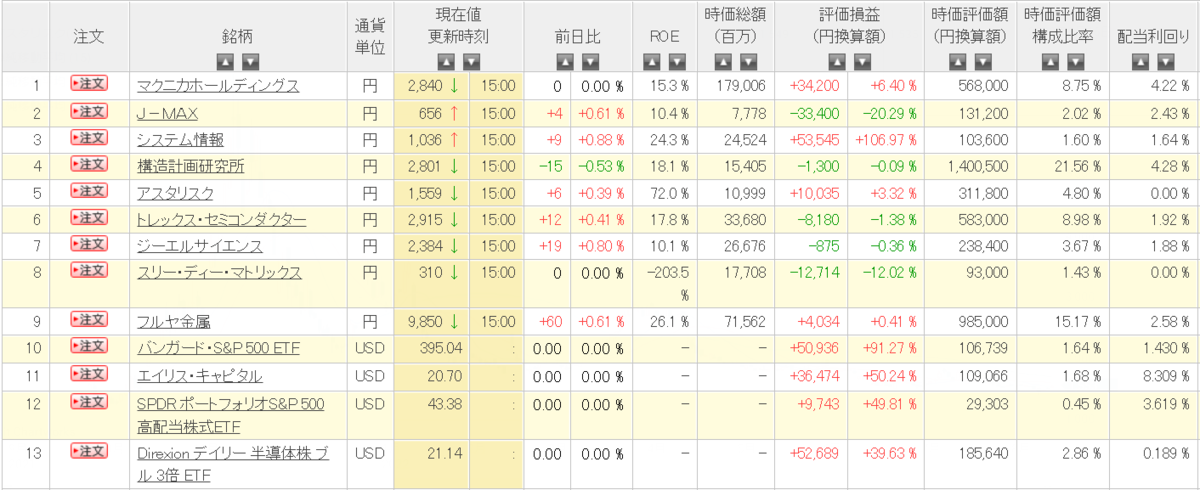Image resolution: width=1200 pixels, height=490 pixels.
Task: View エイリス・キャピタル stock page
Action: pyautogui.click(x=199, y=375)
